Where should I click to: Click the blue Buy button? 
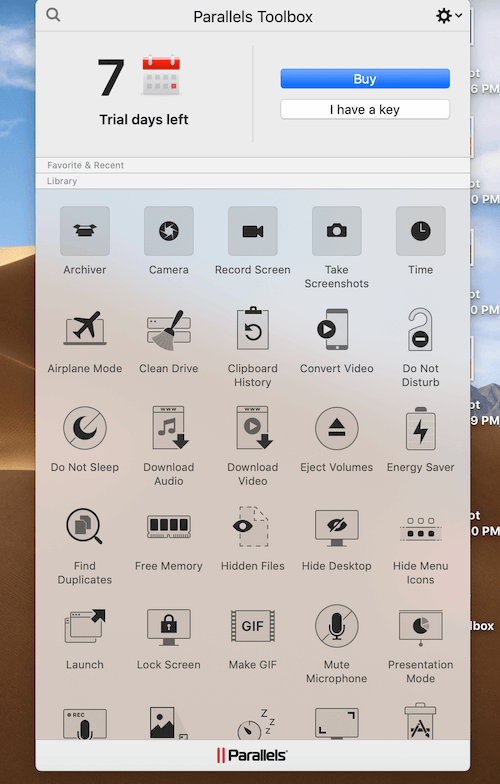click(x=365, y=79)
